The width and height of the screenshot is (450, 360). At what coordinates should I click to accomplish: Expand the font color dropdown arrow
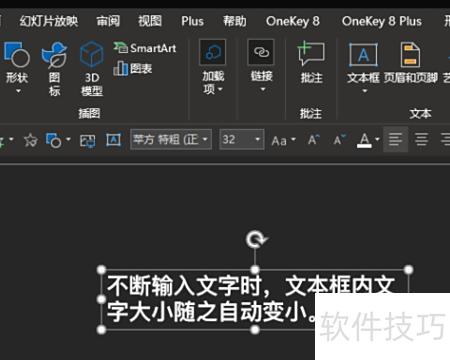click(377, 139)
